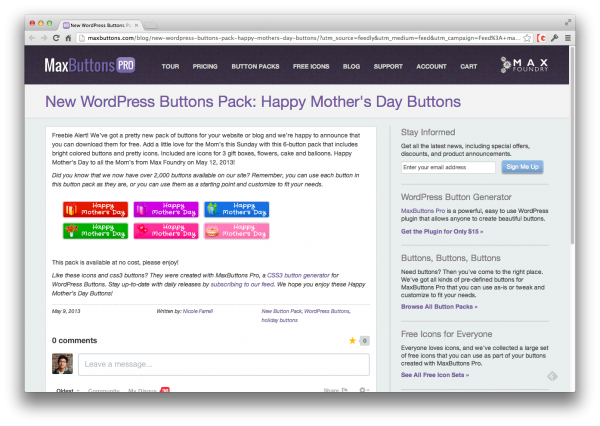Click the browser vertical scrollbar

572,145
